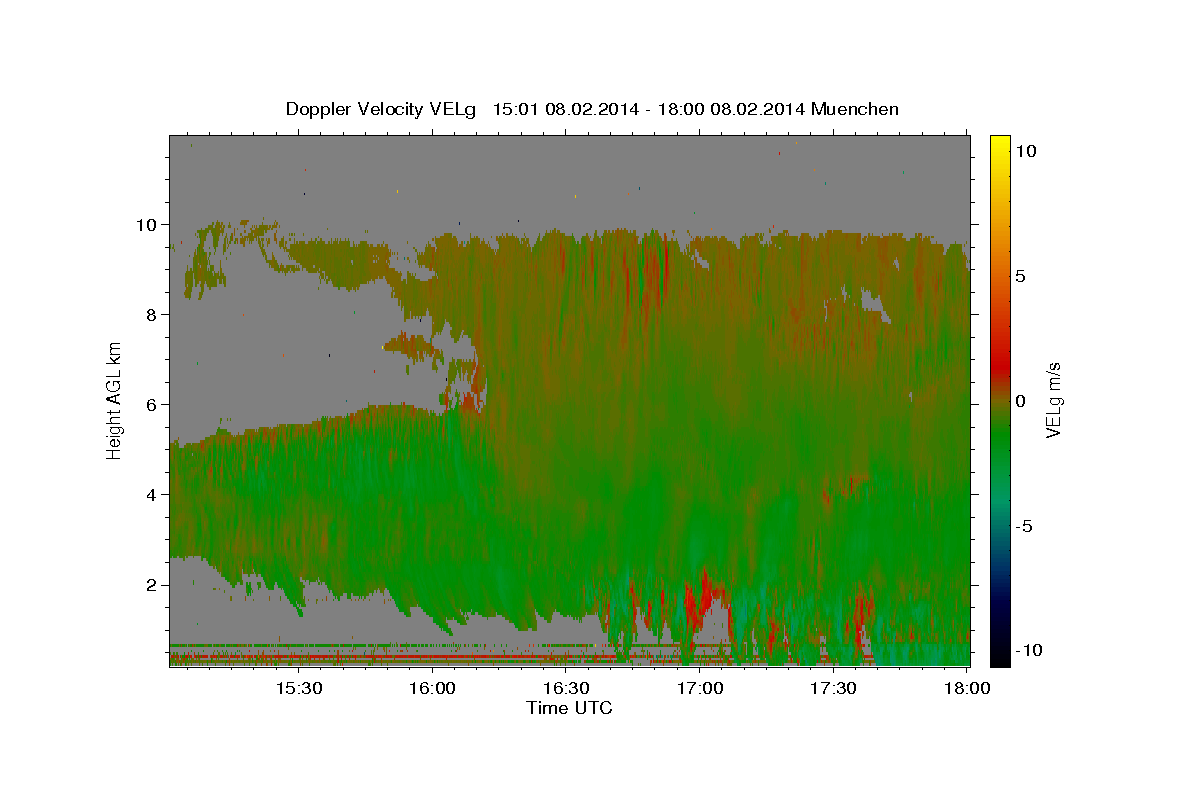The image size is (1200, 800).
Task: Click the height axis label 8
Action: pyautogui.click(x=153, y=314)
